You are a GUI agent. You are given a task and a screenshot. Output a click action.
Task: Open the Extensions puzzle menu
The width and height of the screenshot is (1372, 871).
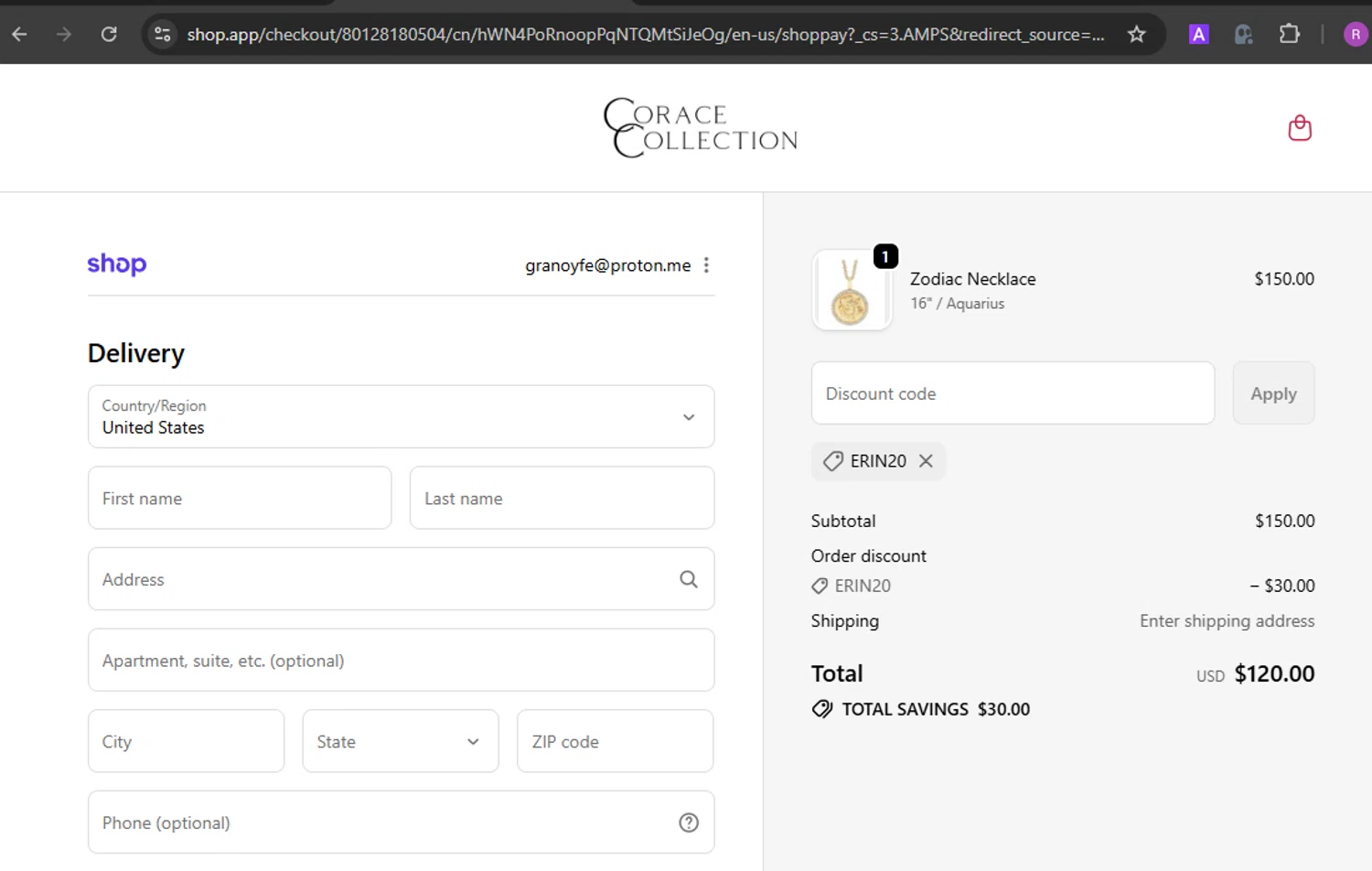[x=1289, y=34]
